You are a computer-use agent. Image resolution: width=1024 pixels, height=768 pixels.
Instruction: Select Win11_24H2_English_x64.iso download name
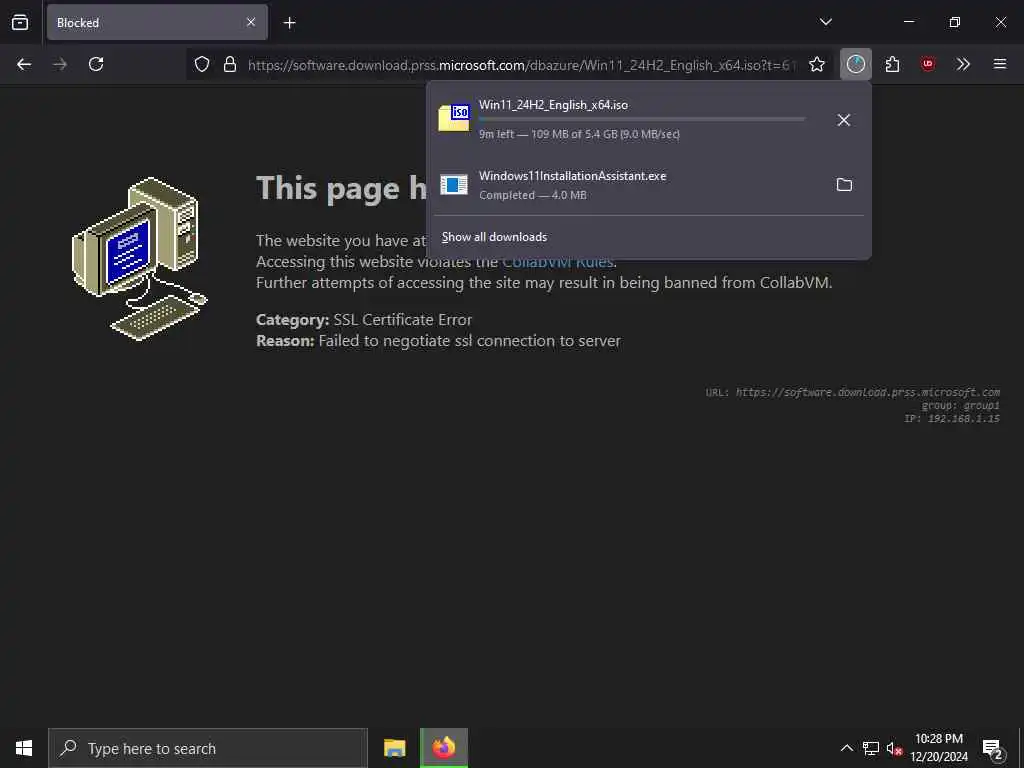pos(553,104)
